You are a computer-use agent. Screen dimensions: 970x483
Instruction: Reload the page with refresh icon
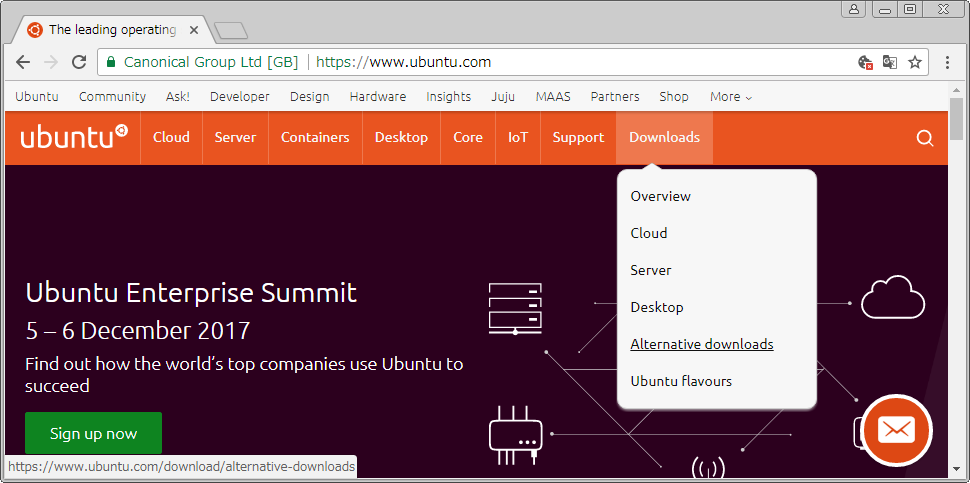79,62
